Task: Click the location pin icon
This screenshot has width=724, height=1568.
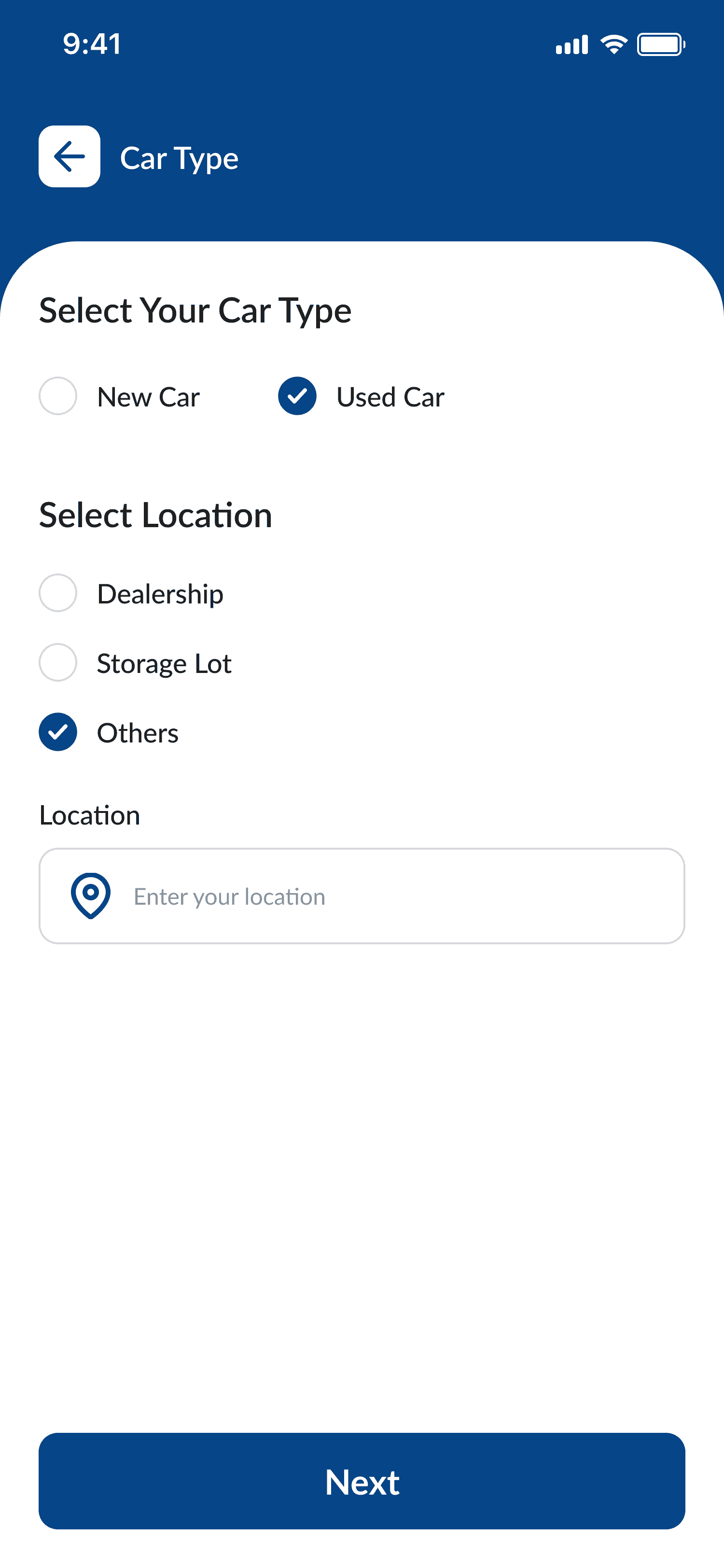Action: pyautogui.click(x=91, y=896)
